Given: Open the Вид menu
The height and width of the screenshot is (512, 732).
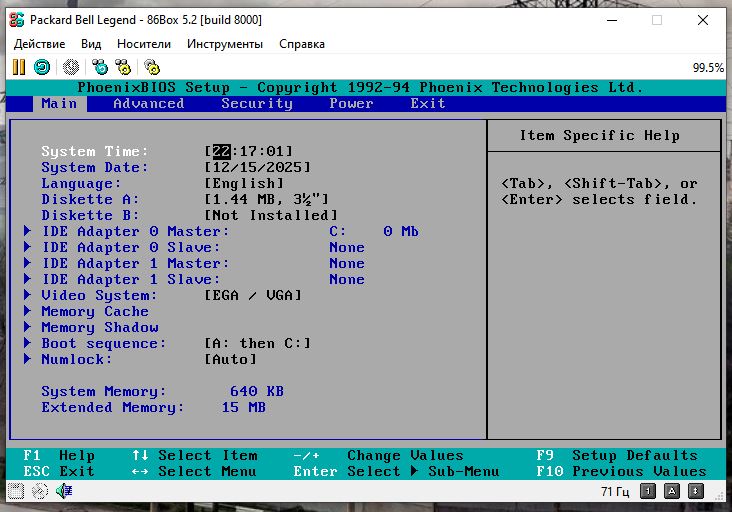Looking at the screenshot, I should point(91,44).
